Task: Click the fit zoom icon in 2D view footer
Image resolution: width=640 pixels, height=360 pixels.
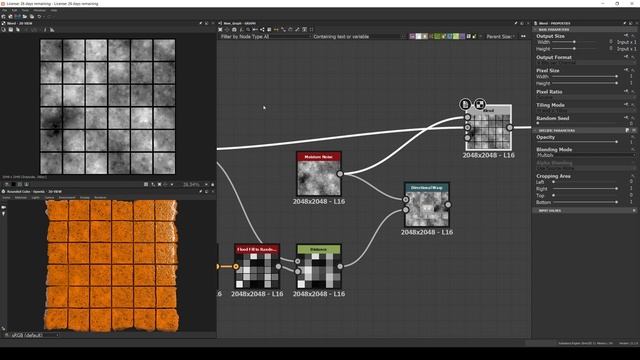Action: click(160, 184)
